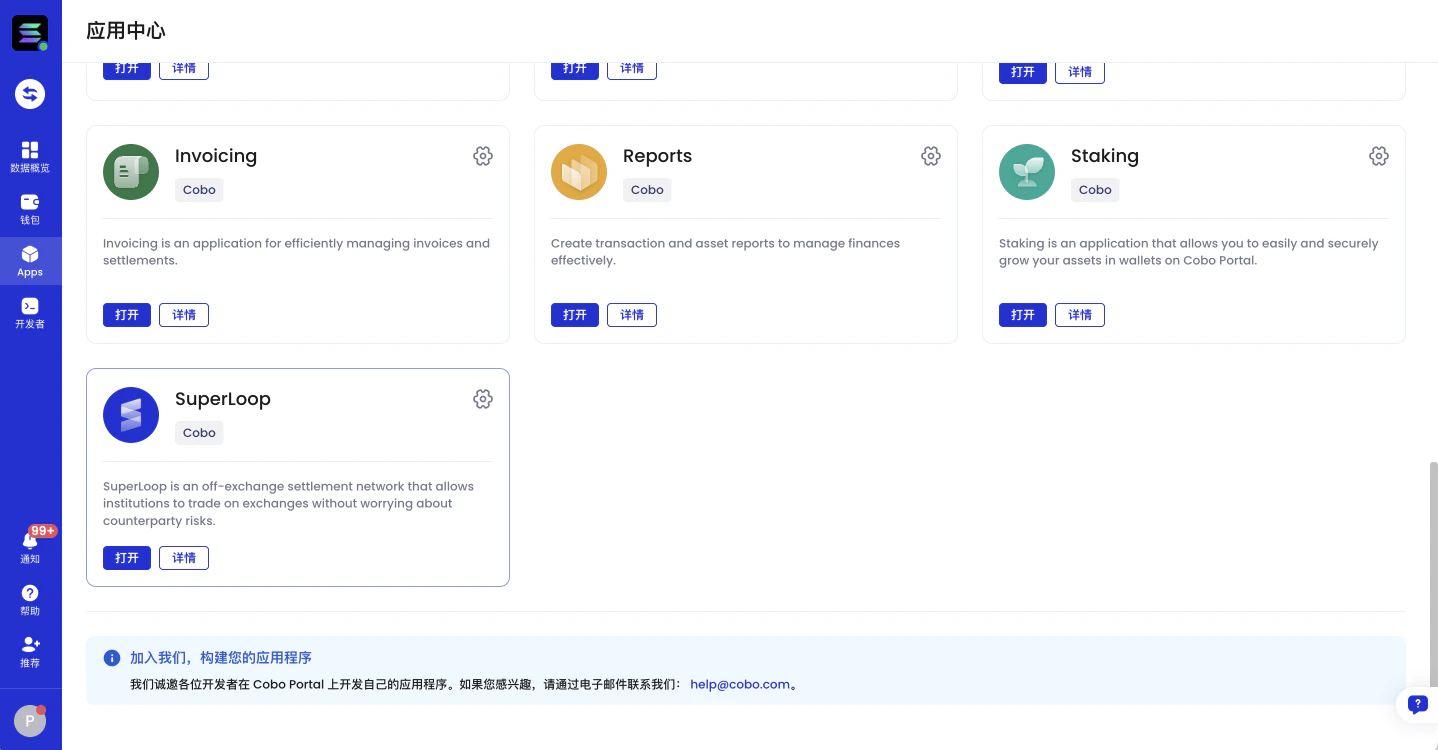Screen dimensions: 1438x750
Task: Click the Cobo tag under Staking
Action: (1095, 190)
